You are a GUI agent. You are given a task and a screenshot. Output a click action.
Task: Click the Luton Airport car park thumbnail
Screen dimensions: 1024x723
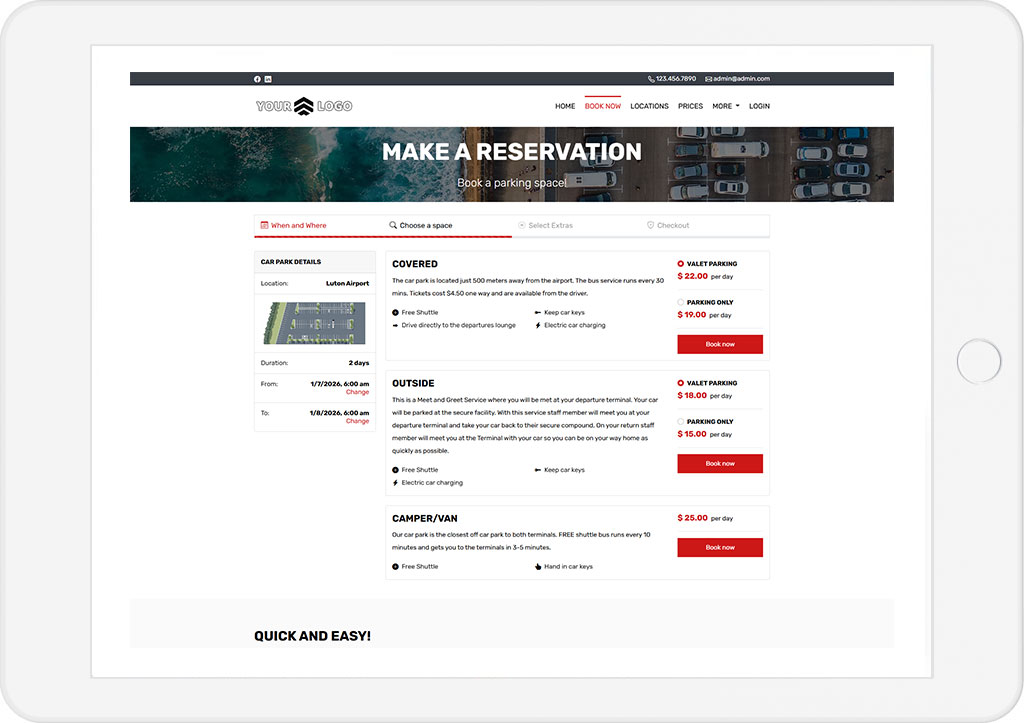tap(315, 323)
